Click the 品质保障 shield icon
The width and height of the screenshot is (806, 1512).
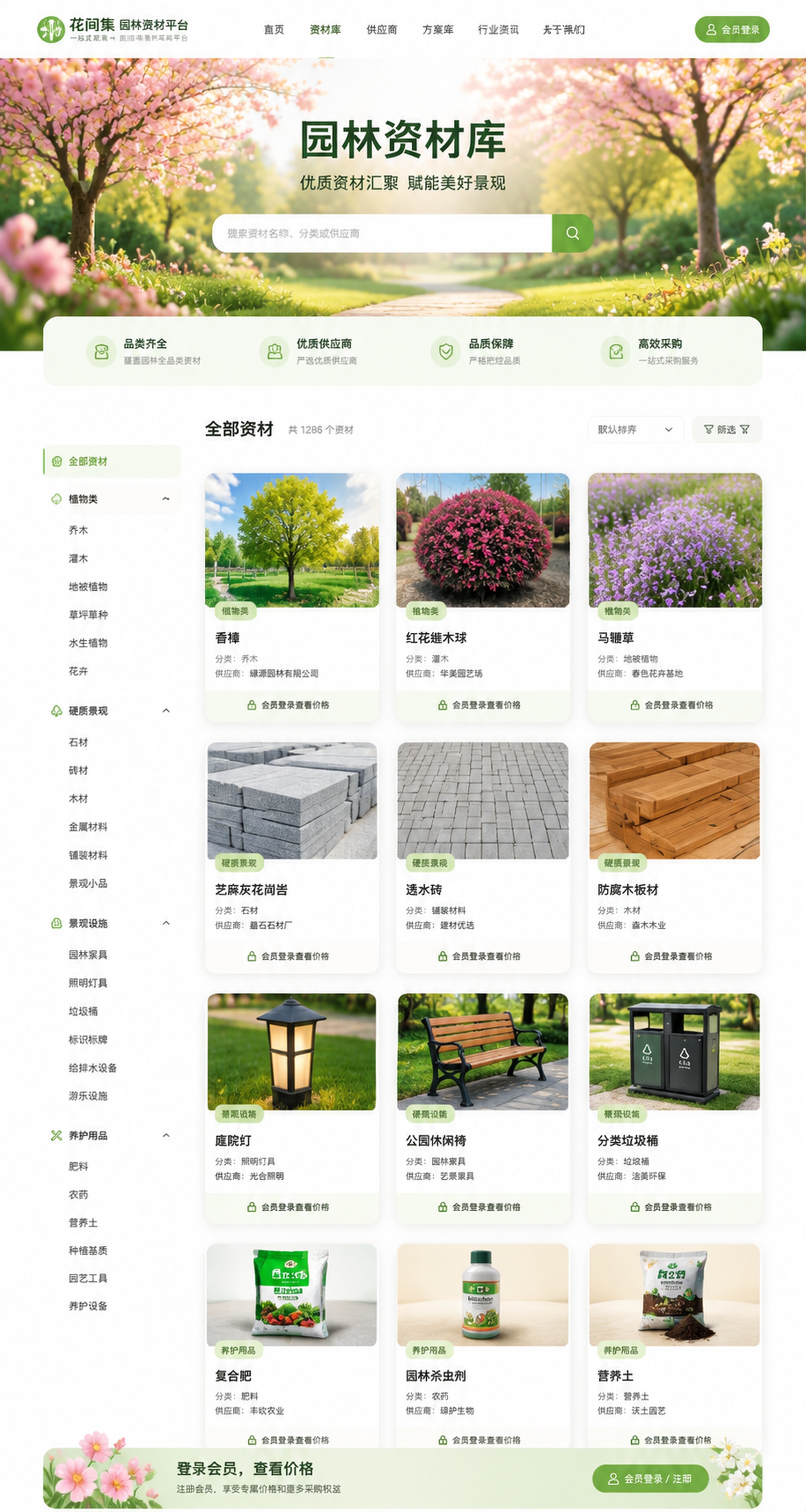pyautogui.click(x=446, y=352)
